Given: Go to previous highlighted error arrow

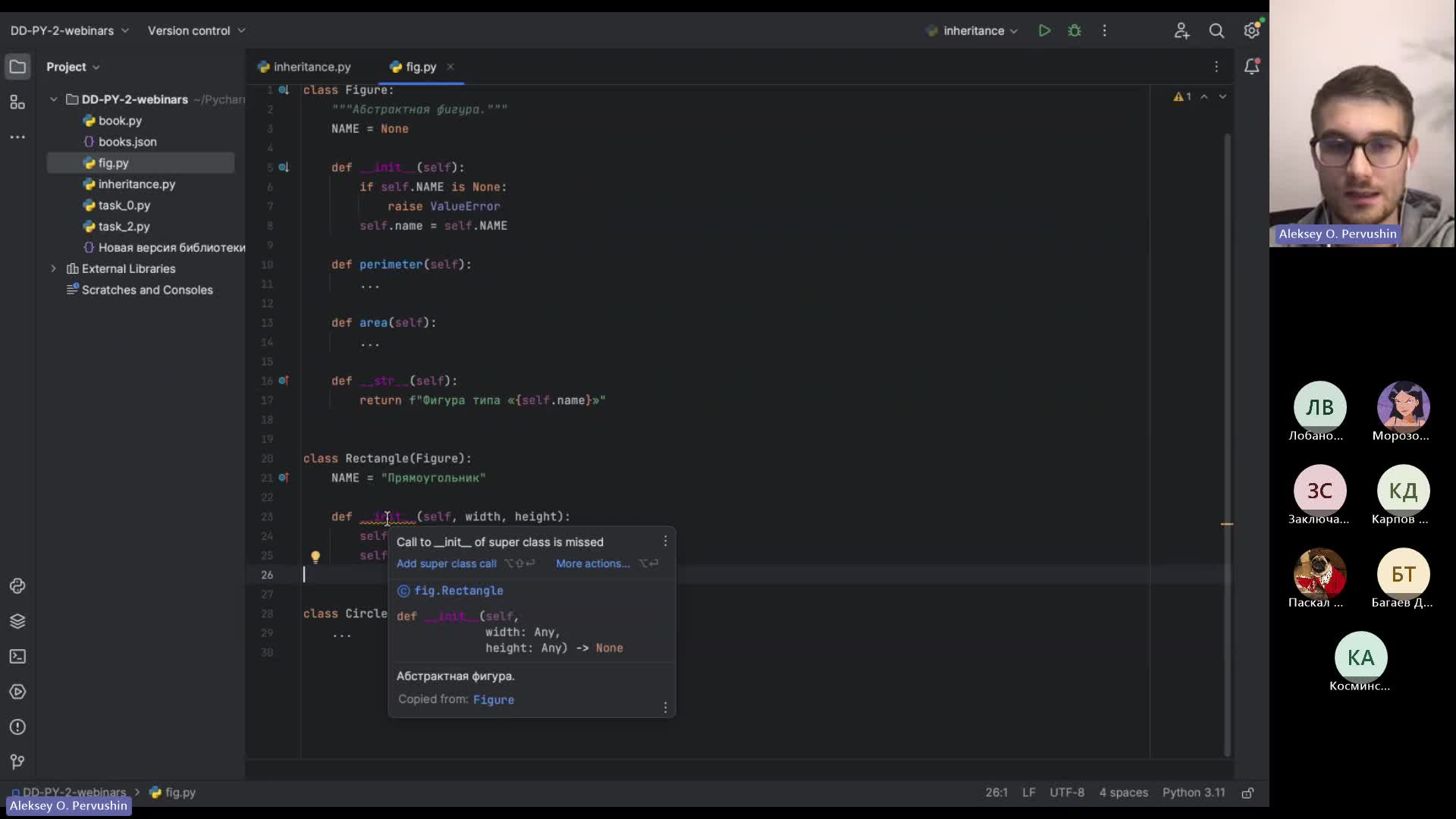Looking at the screenshot, I should pos(1204,96).
